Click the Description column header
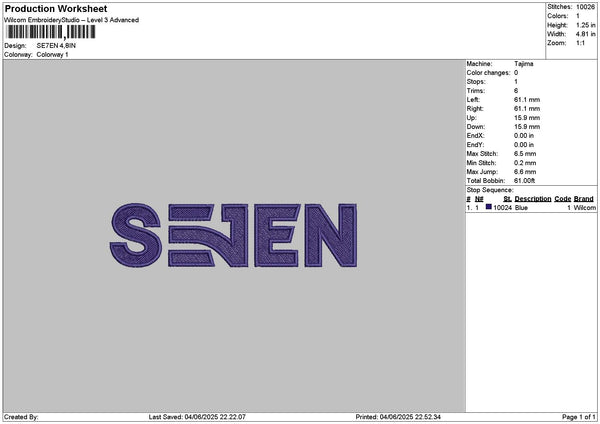 [533, 199]
